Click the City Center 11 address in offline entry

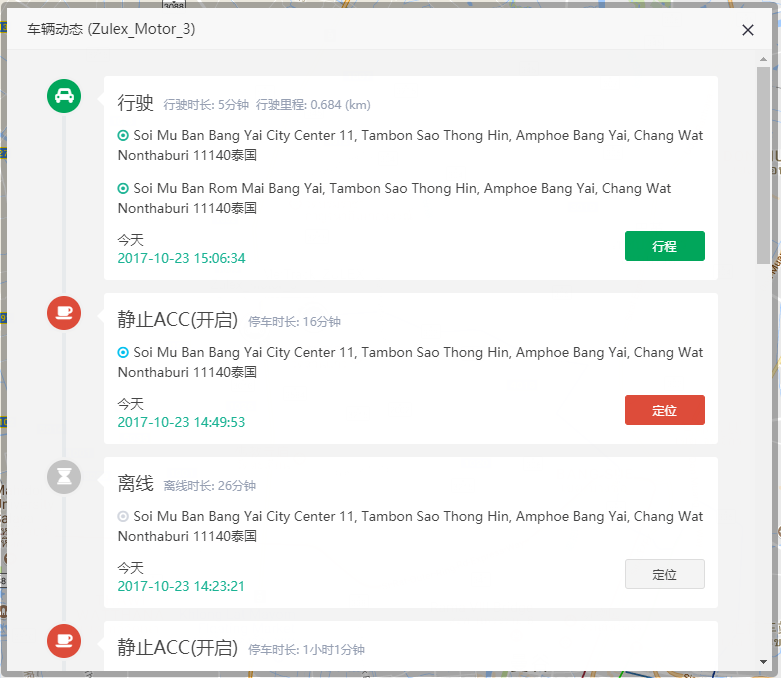coord(410,526)
